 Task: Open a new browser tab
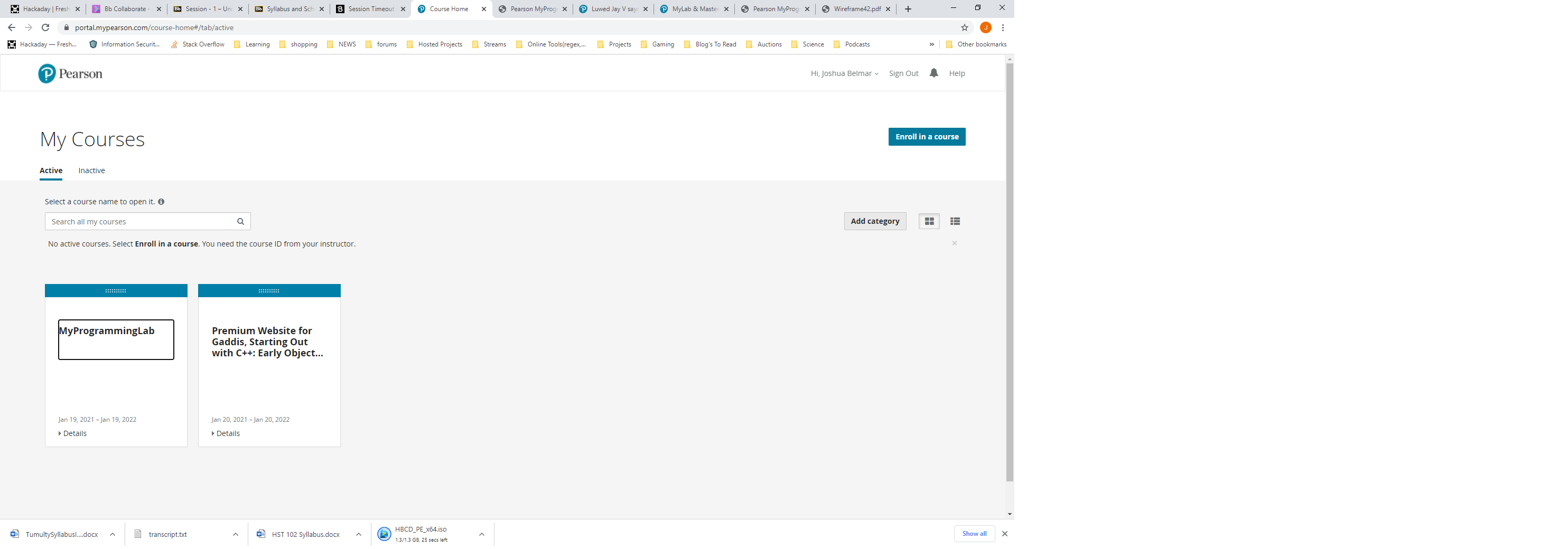(908, 9)
